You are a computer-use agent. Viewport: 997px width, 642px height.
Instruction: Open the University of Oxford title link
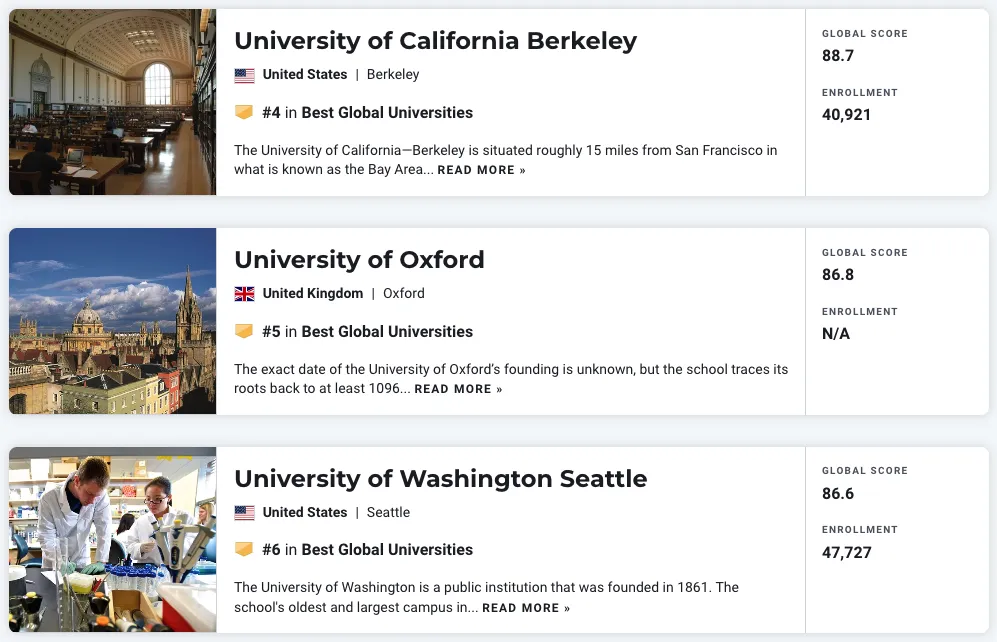coord(359,260)
